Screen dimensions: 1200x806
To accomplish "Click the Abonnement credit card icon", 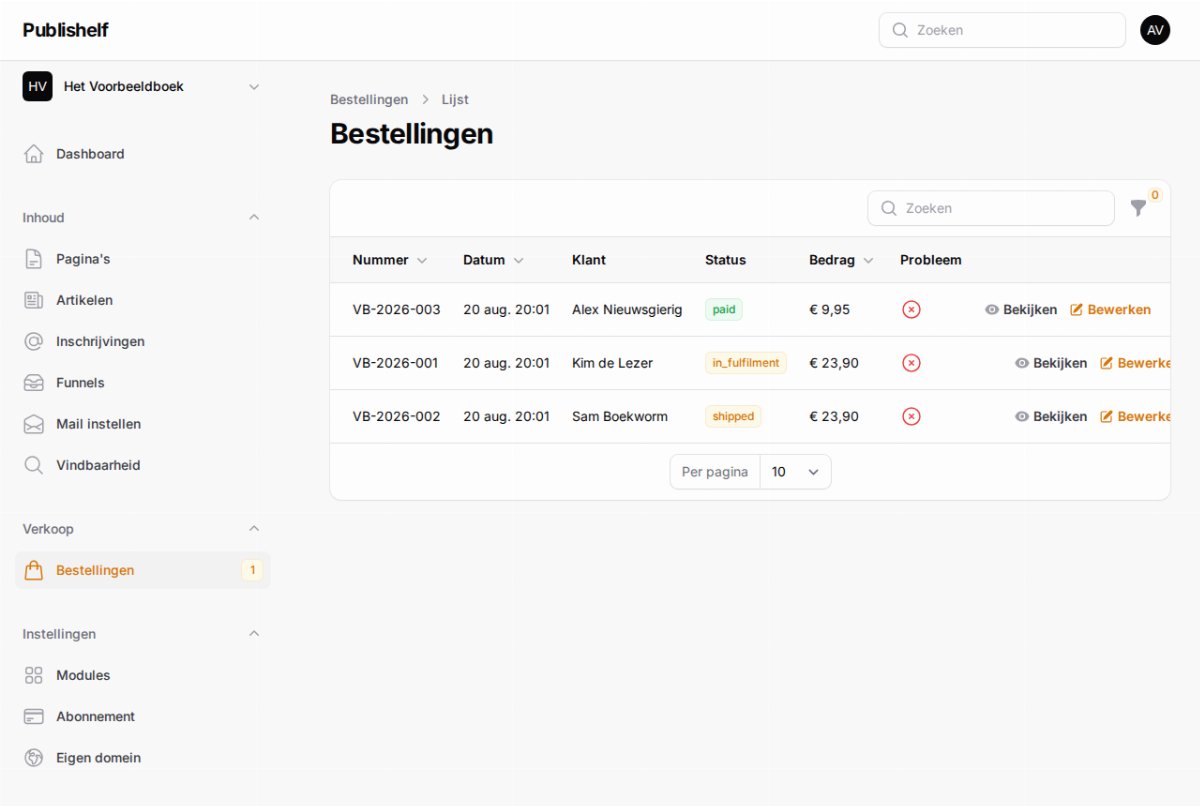I will coord(34,716).
